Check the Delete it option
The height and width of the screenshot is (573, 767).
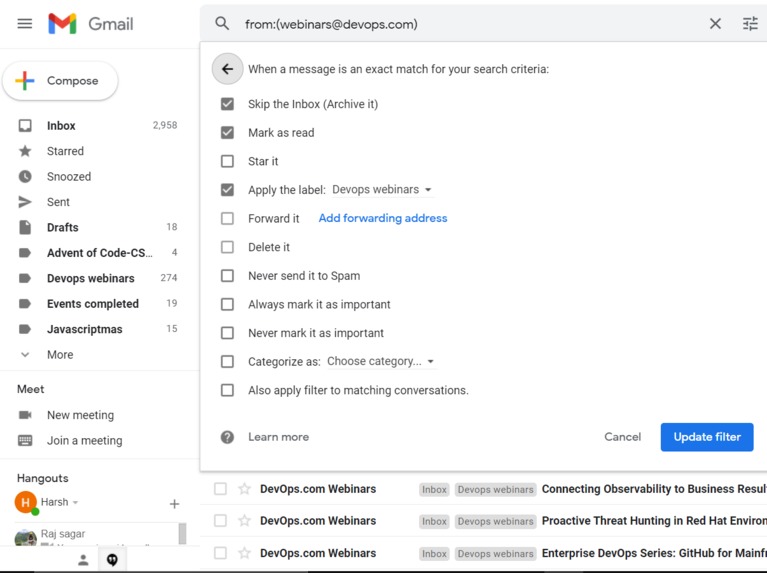point(227,247)
